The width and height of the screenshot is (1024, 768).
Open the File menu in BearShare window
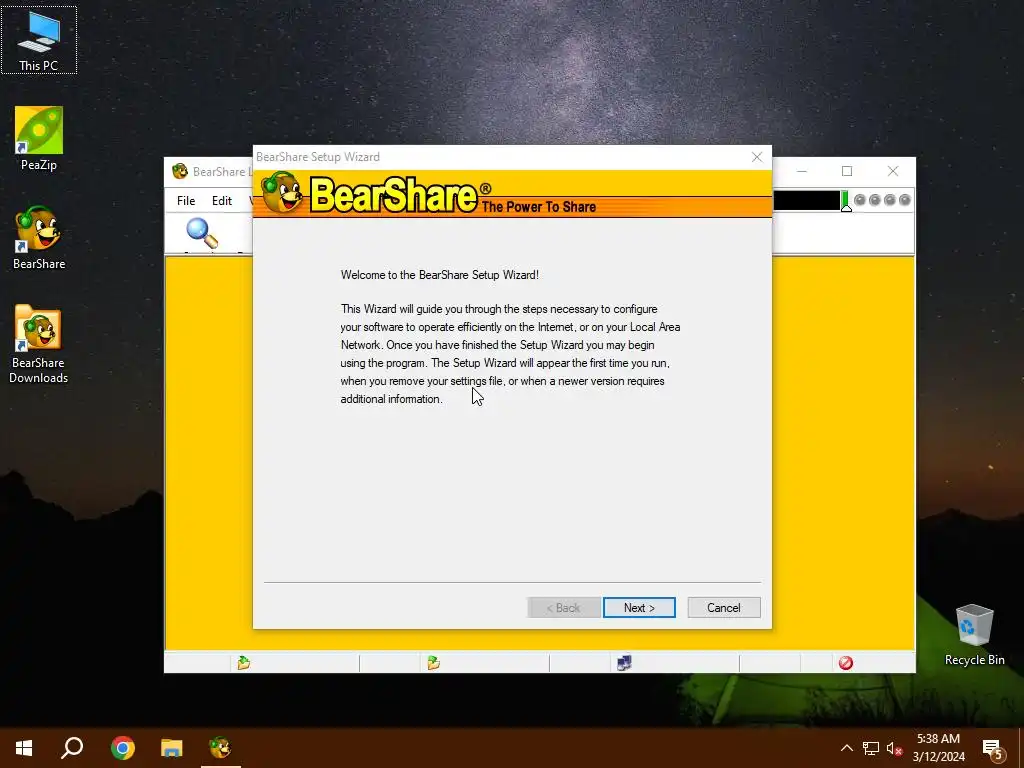(186, 200)
